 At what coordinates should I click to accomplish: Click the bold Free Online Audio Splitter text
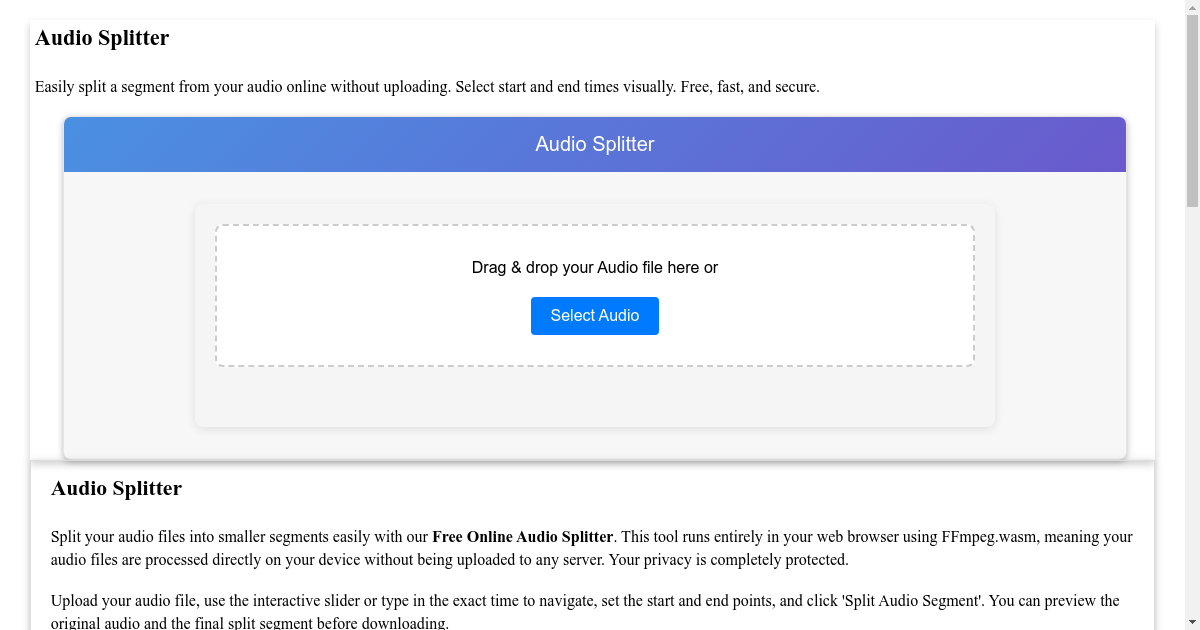point(523,536)
